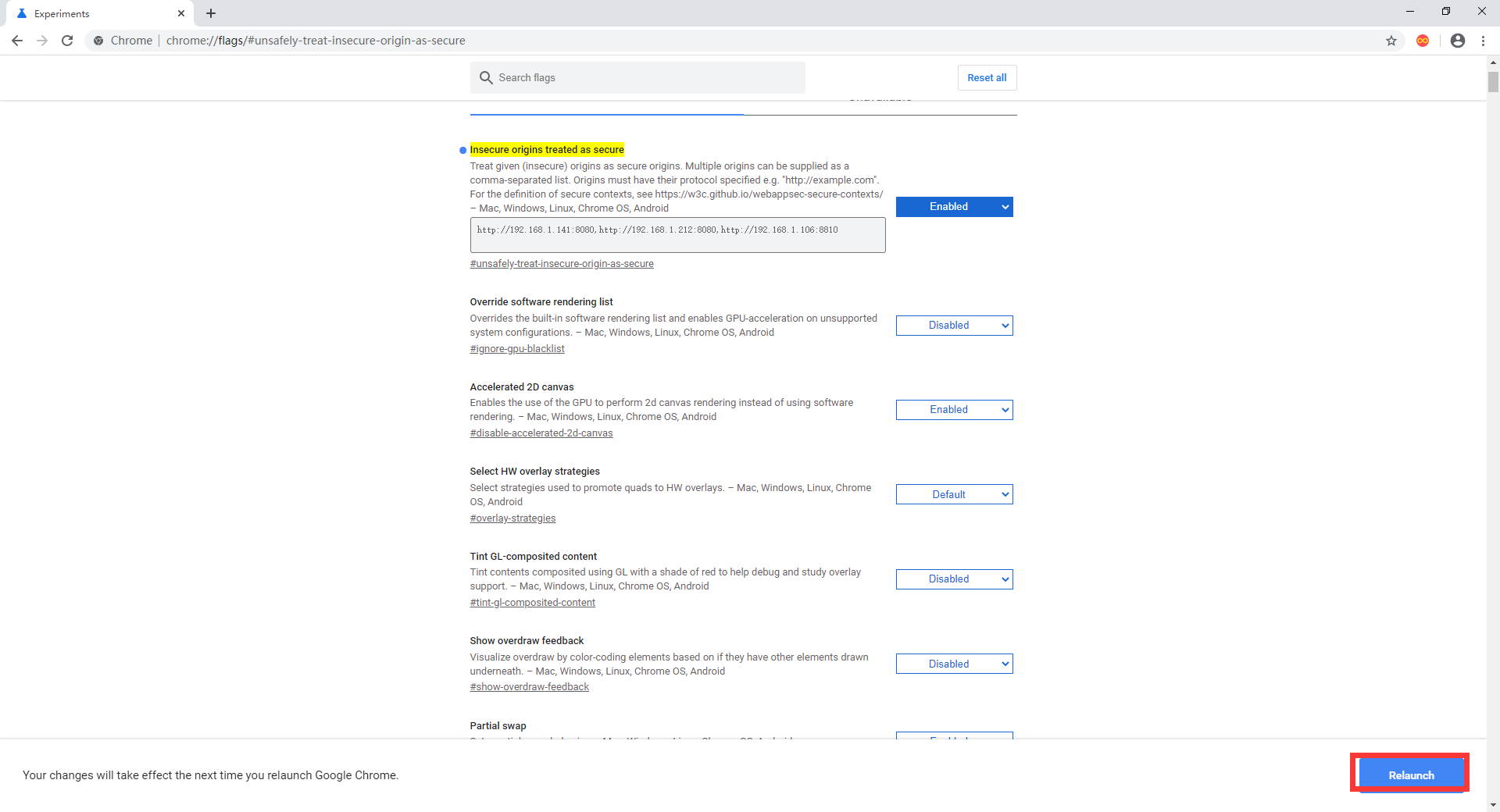
Task: Open the Show overdraw feedback setting dropdown
Action: (x=954, y=663)
